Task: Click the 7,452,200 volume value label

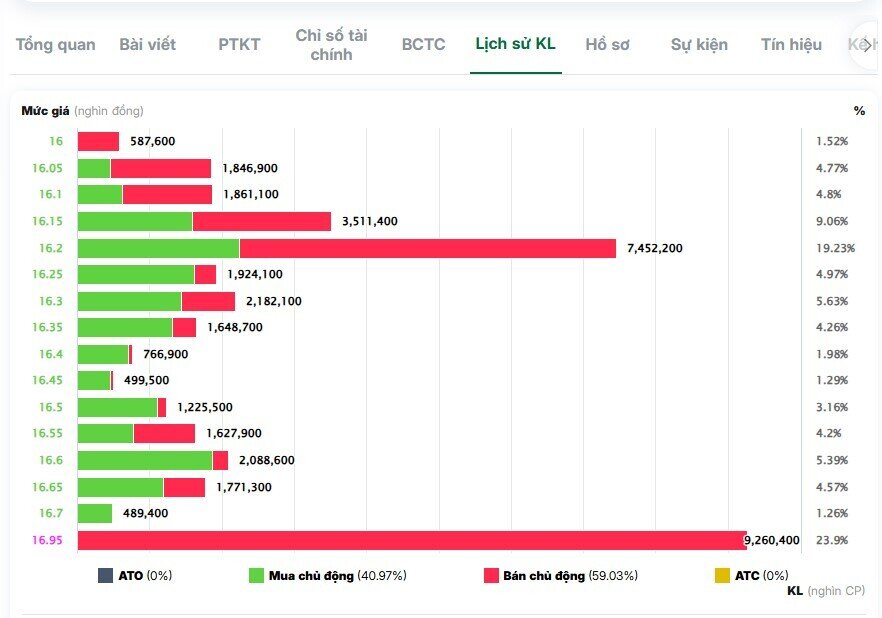Action: coord(655,248)
